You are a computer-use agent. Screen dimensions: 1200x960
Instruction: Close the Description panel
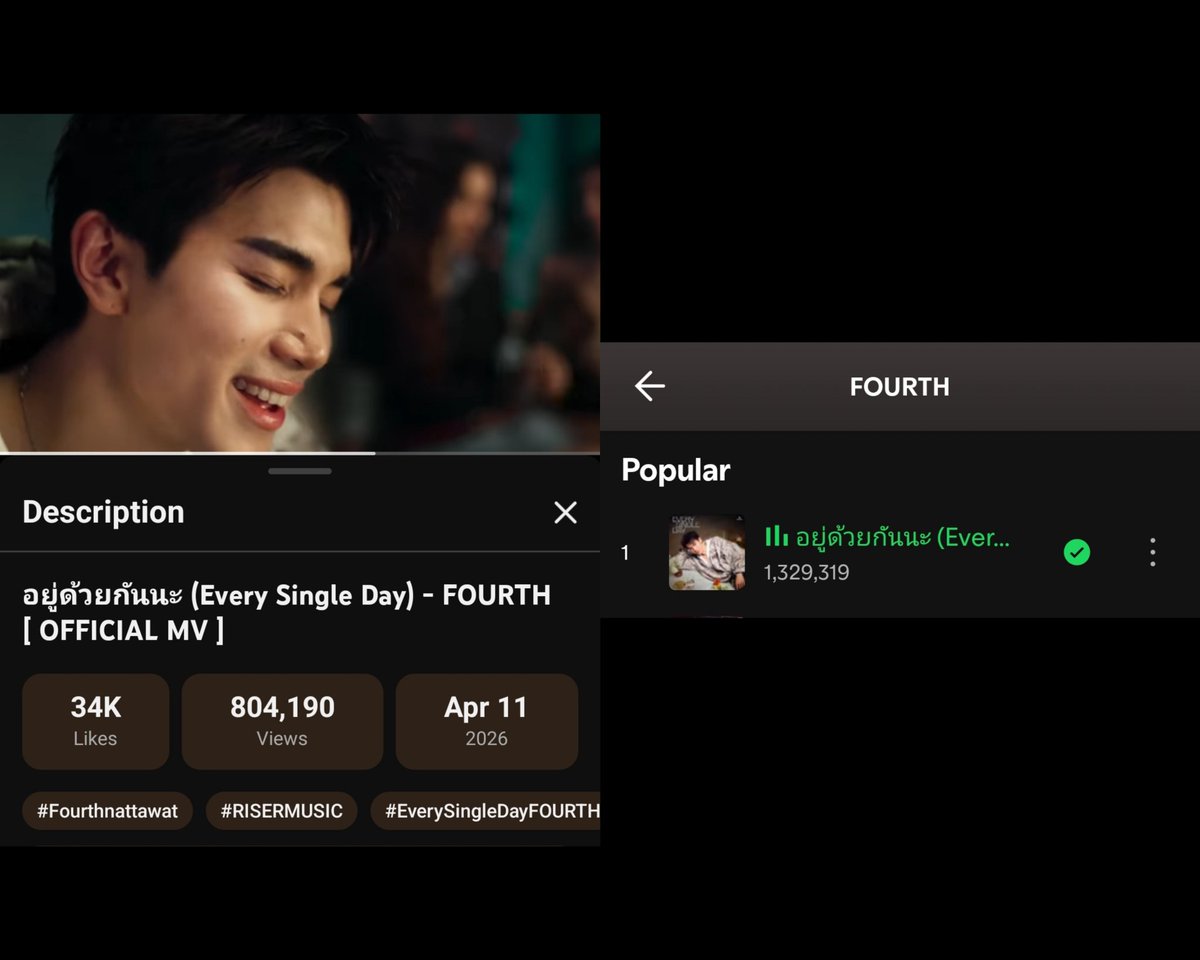(565, 513)
